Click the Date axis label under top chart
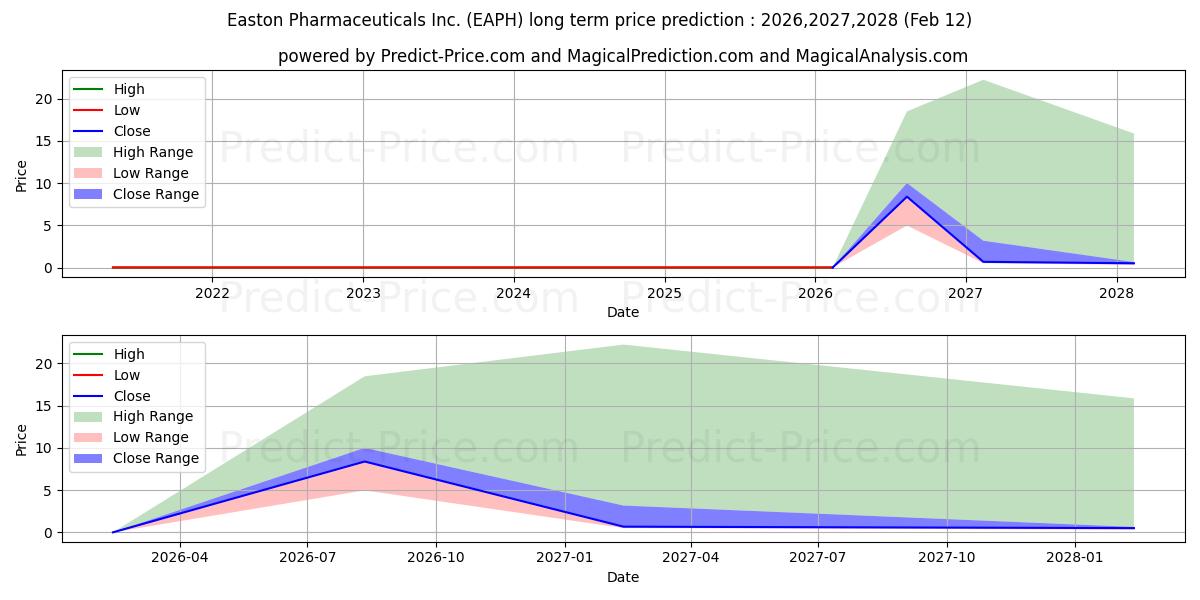 [622, 312]
